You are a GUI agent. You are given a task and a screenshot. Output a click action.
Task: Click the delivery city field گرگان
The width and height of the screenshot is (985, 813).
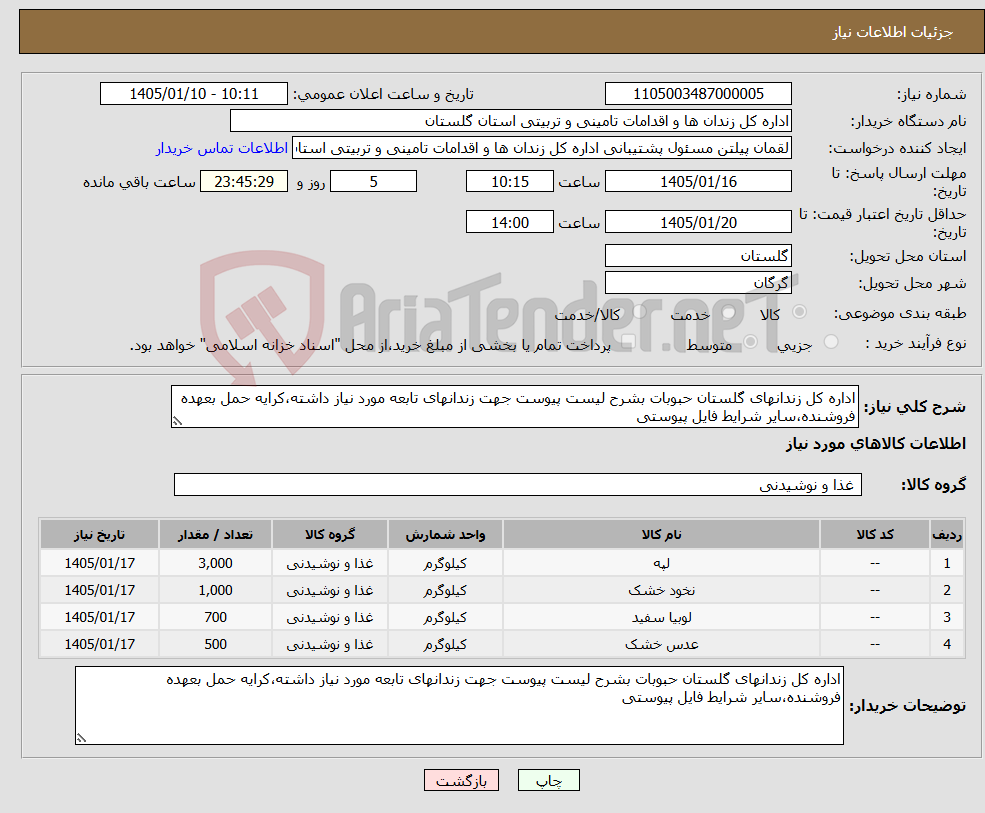click(x=698, y=283)
